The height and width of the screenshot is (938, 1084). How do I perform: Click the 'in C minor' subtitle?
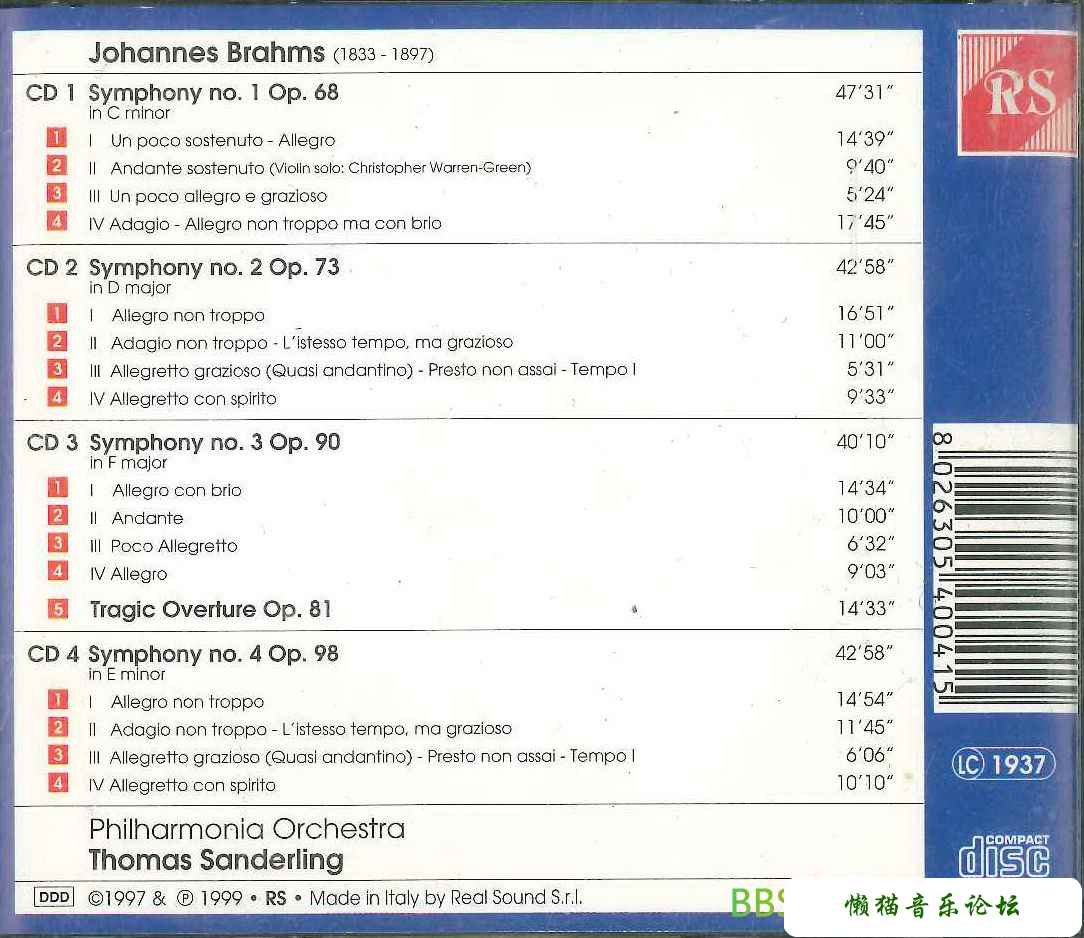coord(129,113)
